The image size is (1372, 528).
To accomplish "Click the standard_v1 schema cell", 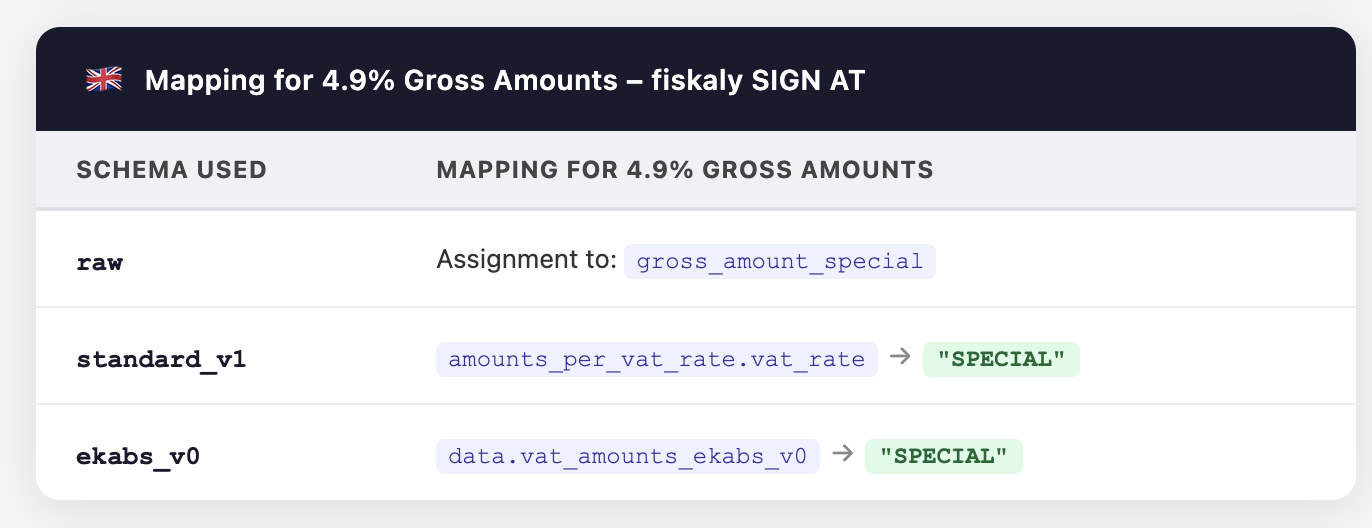I will [x=161, y=359].
